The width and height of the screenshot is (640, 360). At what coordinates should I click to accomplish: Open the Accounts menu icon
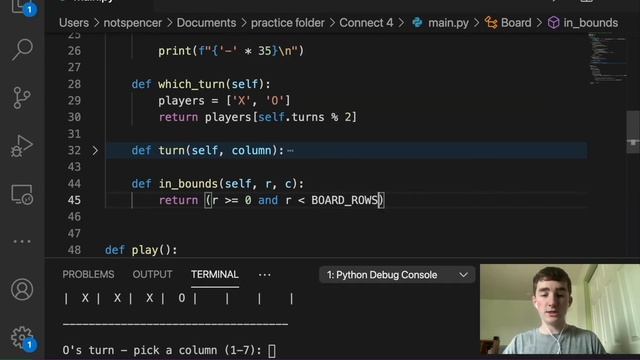pos(22,289)
